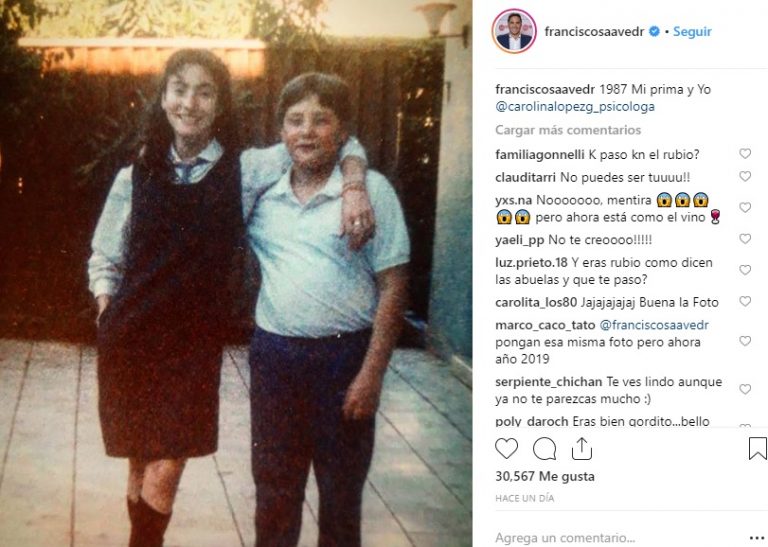The height and width of the screenshot is (547, 768).
Task: Open the @carolinalopezg_psicologa mention
Action: pos(575,107)
